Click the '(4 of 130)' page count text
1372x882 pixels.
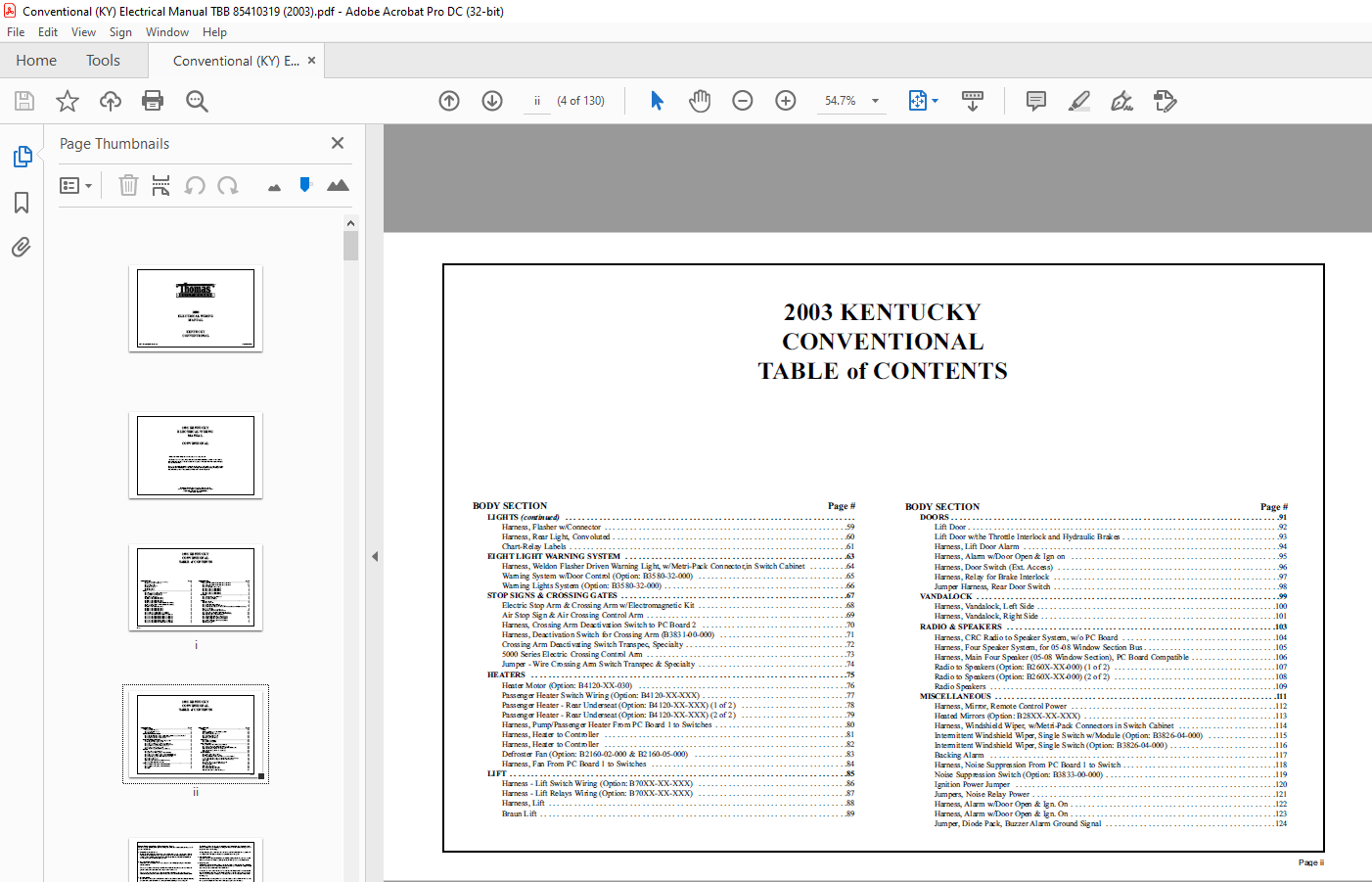pyautogui.click(x=580, y=101)
